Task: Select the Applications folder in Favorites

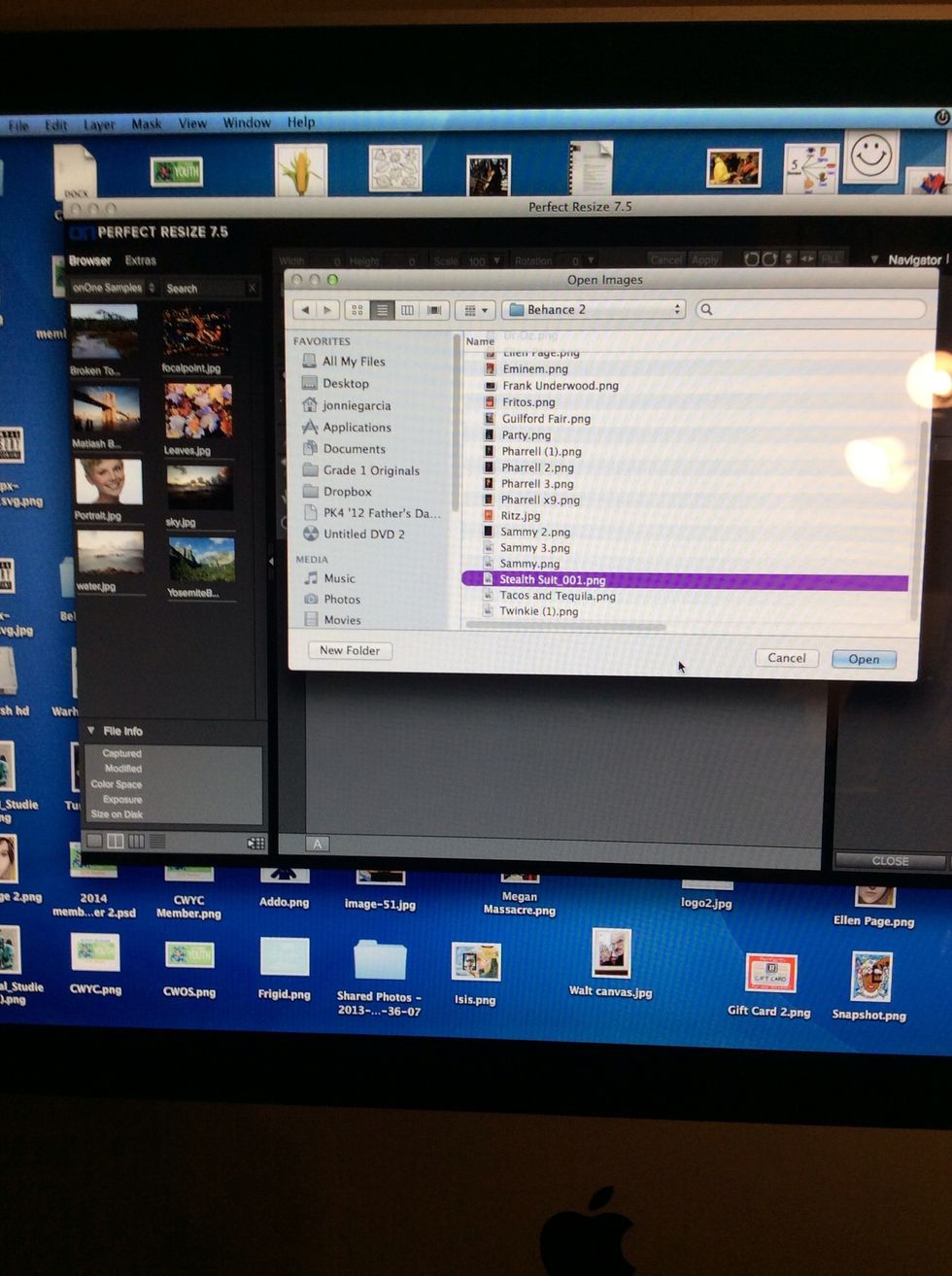Action: (x=357, y=428)
